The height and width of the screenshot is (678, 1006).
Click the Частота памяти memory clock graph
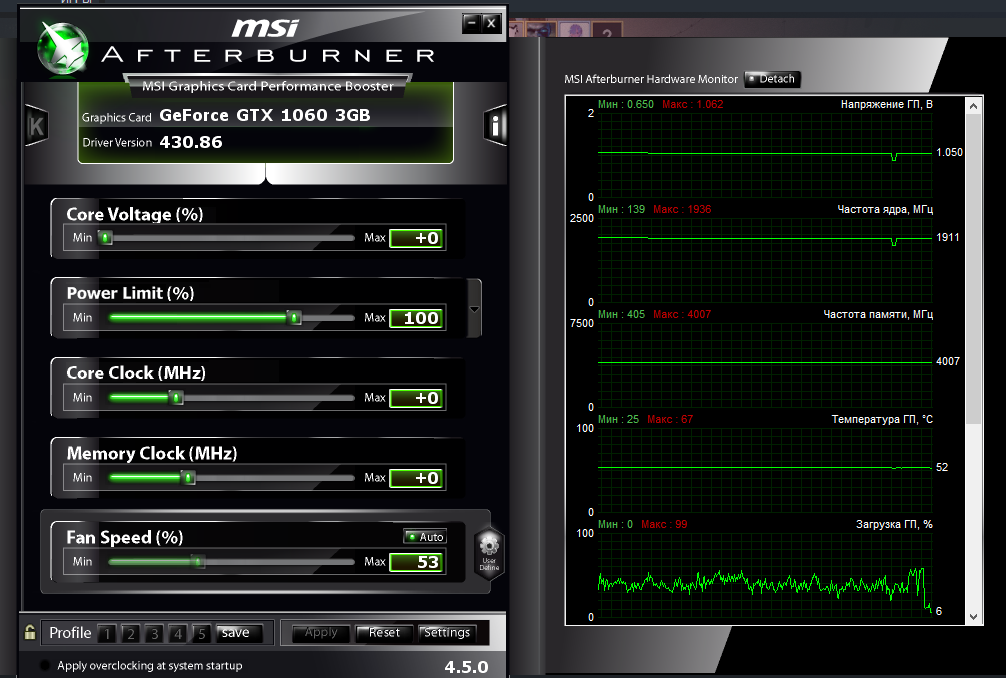point(765,366)
